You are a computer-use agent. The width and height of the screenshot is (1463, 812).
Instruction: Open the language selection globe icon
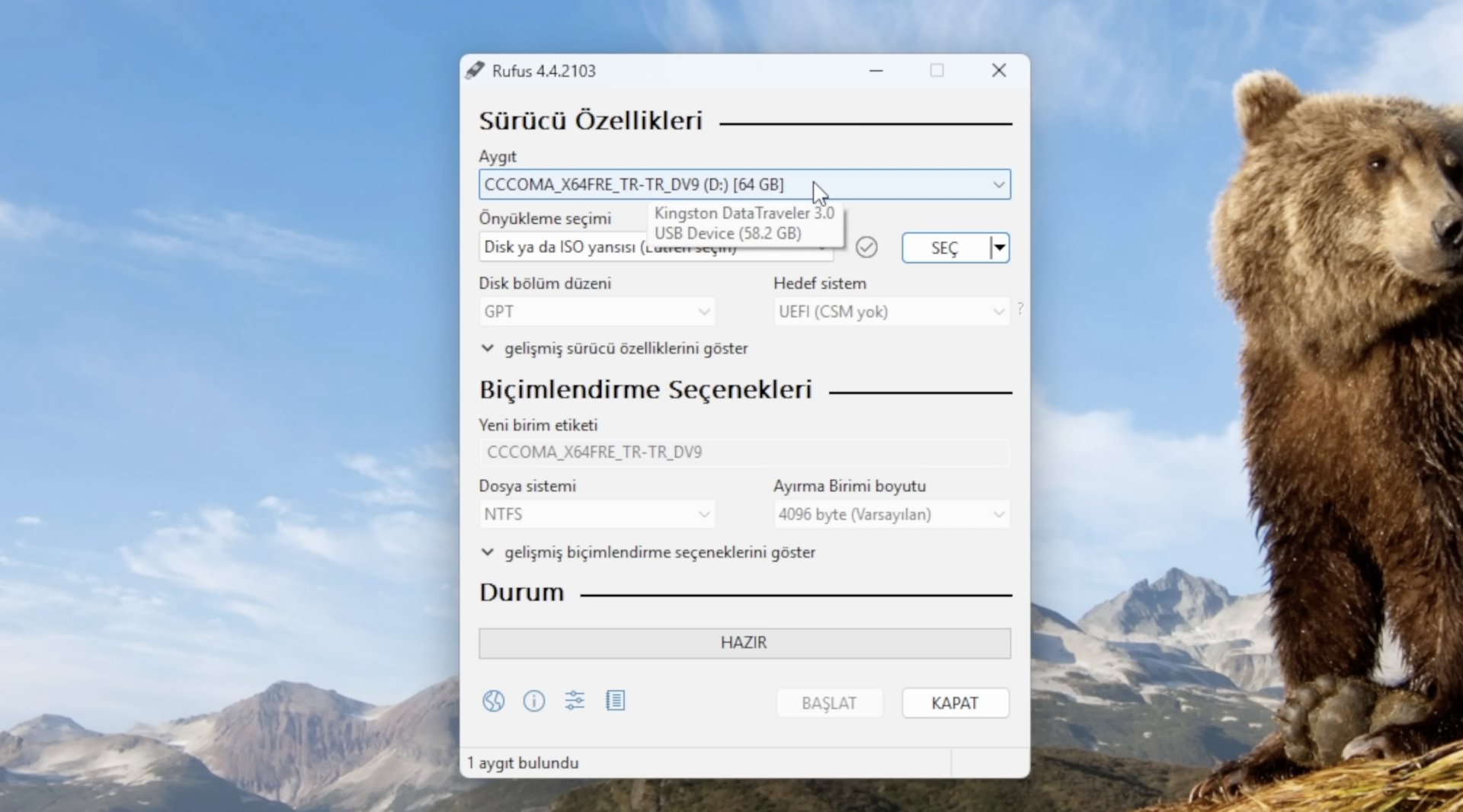point(493,701)
